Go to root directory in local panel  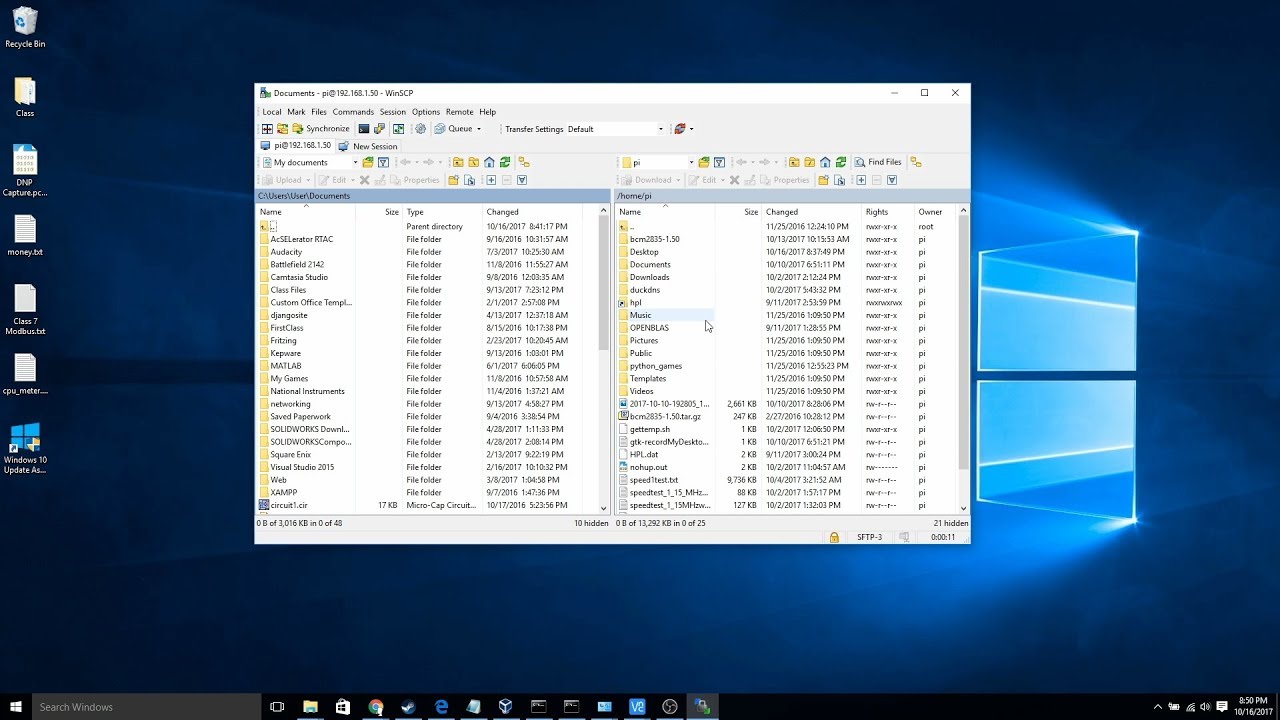[x=473, y=162]
